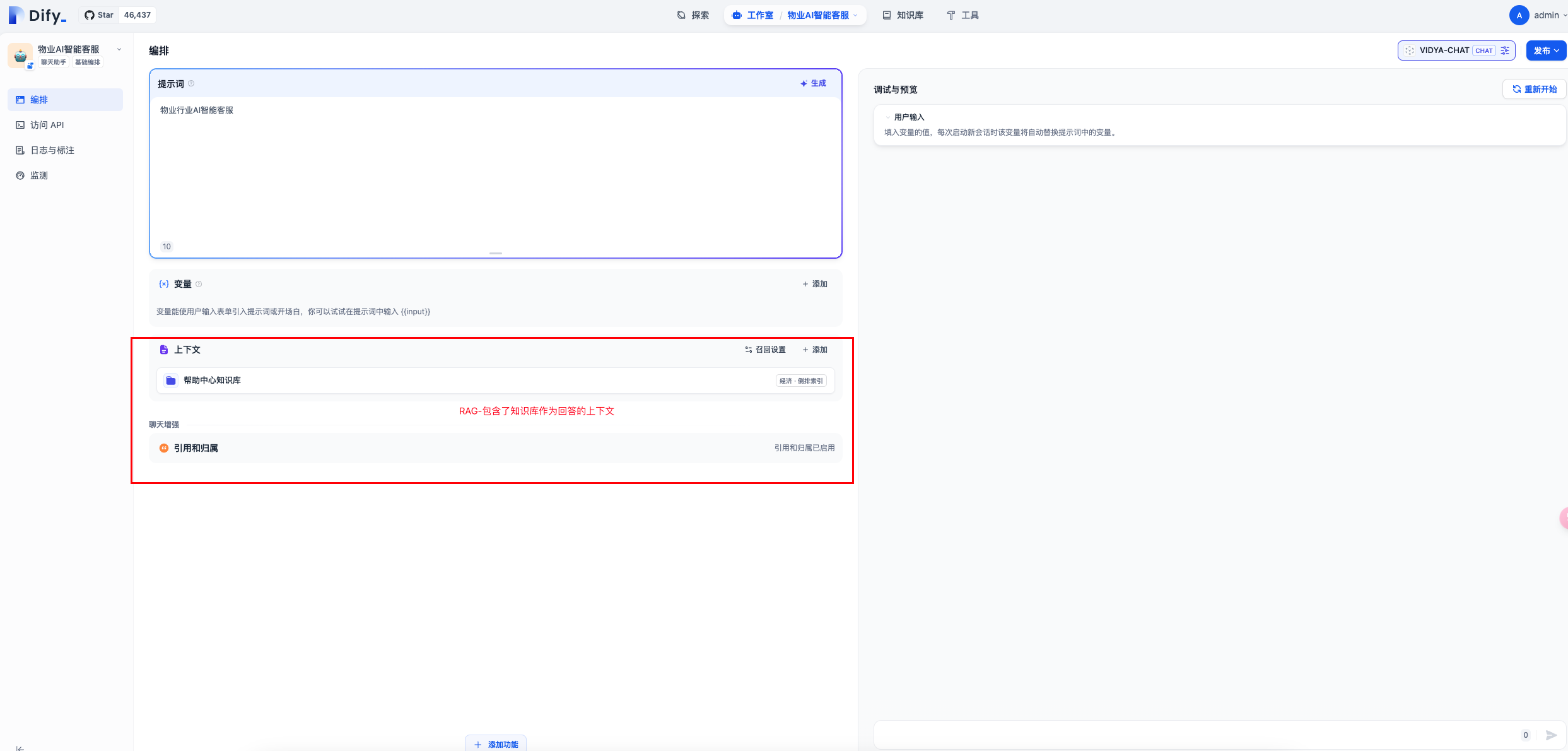This screenshot has height=751, width=1568.
Task: Click the send message arrow icon
Action: (1552, 735)
